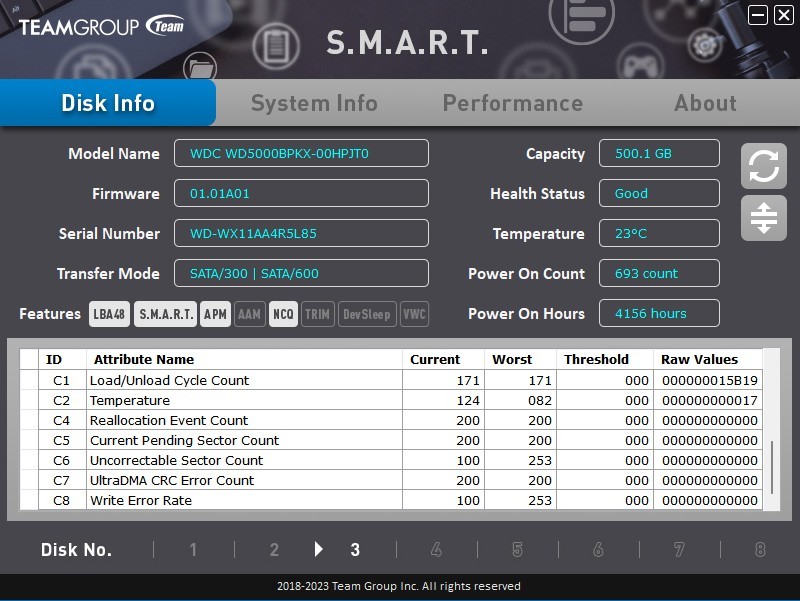Viewport: 800px width, 601px height.
Task: Click the Transfer Mode field SATA/300 | SATA/600
Action: tap(301, 273)
